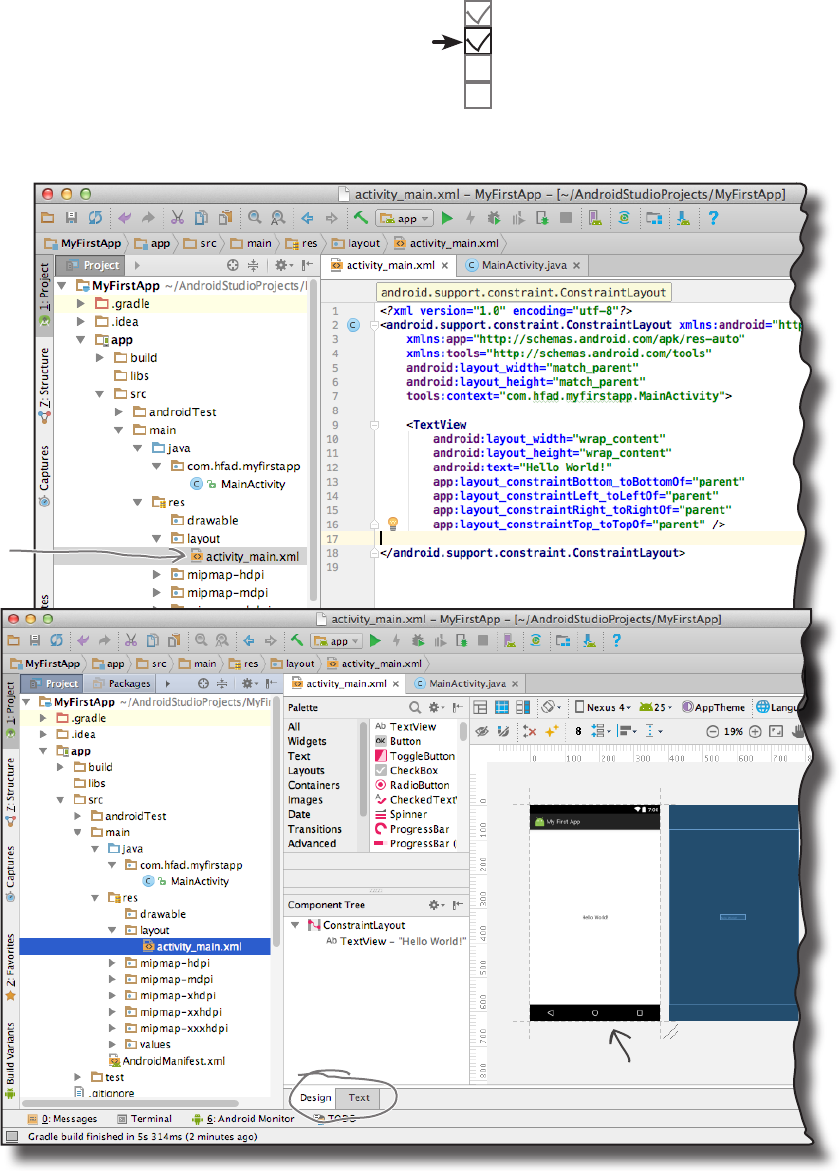Open Project Structure in the design-view window toolbar
Viewport: 840px width, 1173px height.
[563, 640]
